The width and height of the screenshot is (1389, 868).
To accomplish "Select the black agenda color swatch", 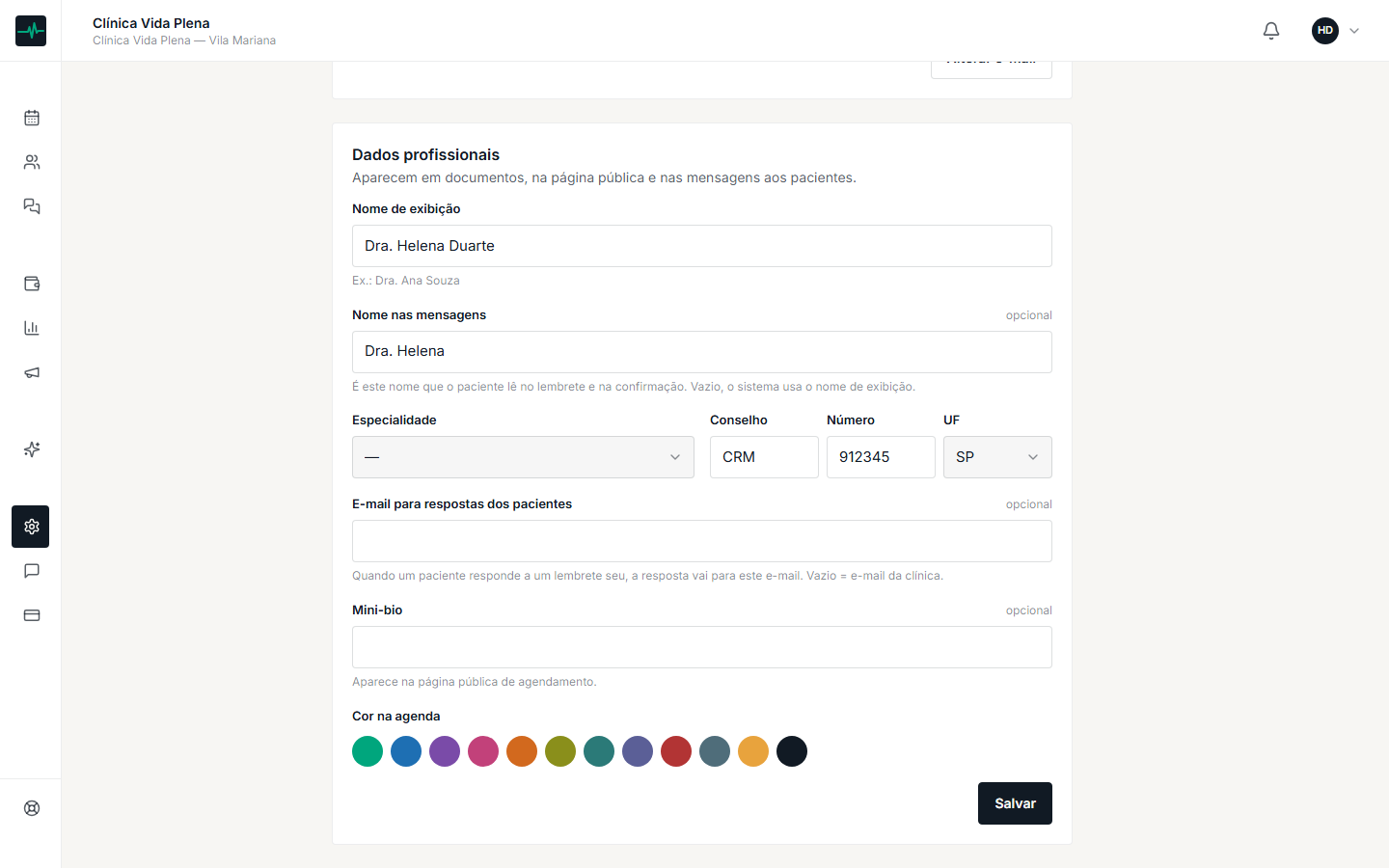I will click(x=792, y=751).
